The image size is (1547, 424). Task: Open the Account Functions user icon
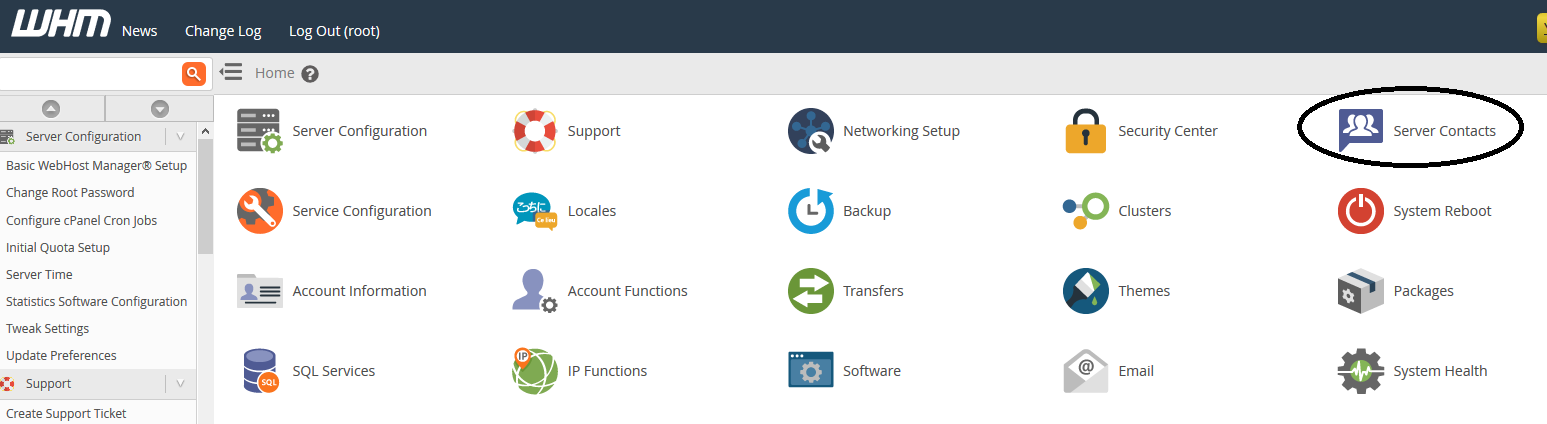coord(535,291)
